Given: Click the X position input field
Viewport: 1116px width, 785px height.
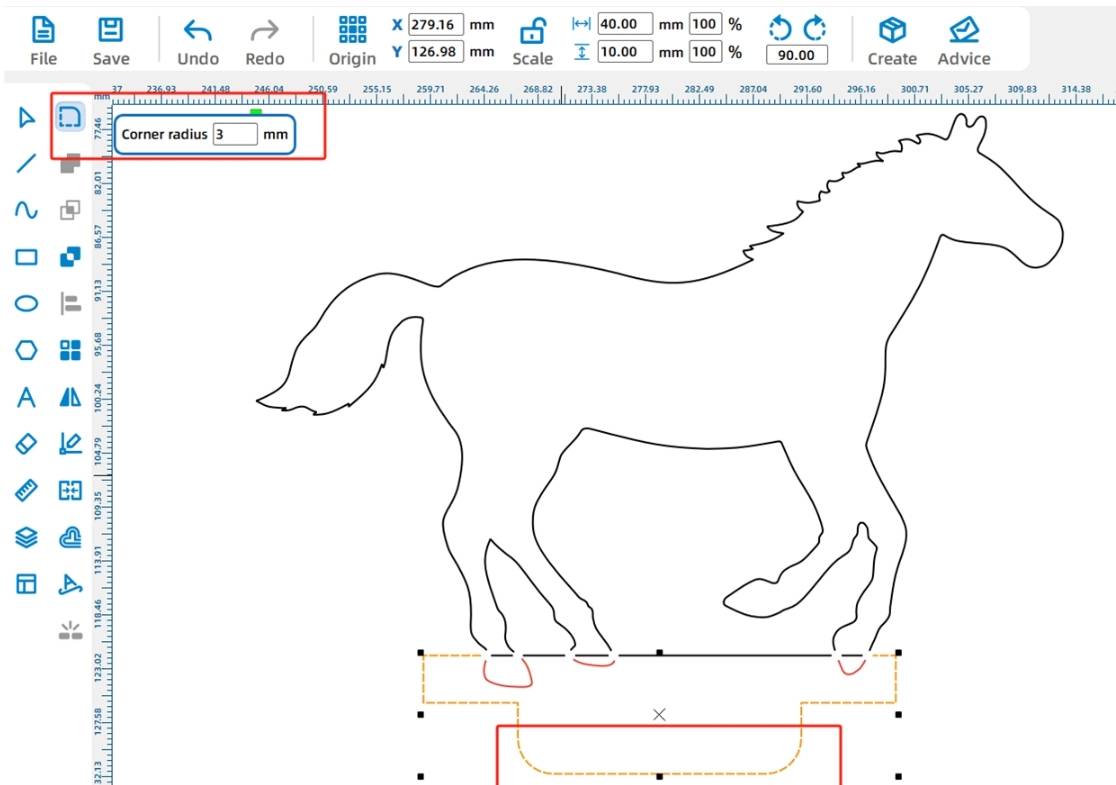Looking at the screenshot, I should 436,25.
